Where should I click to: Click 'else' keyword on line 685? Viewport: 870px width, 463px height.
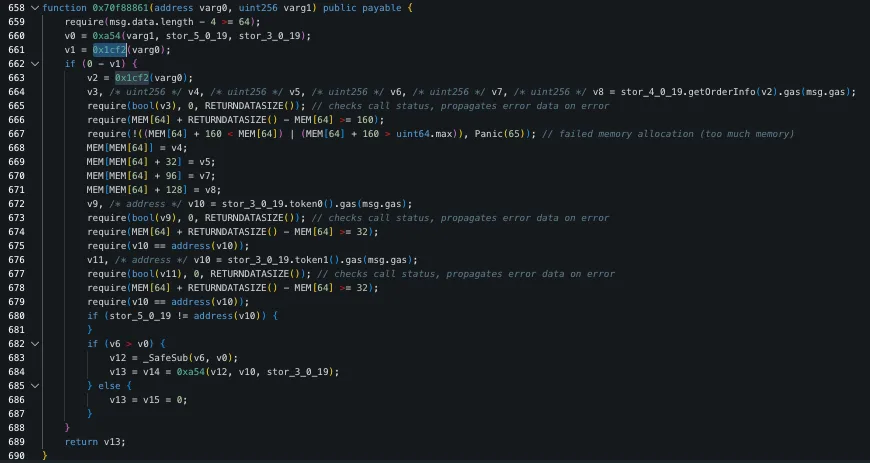click(109, 386)
